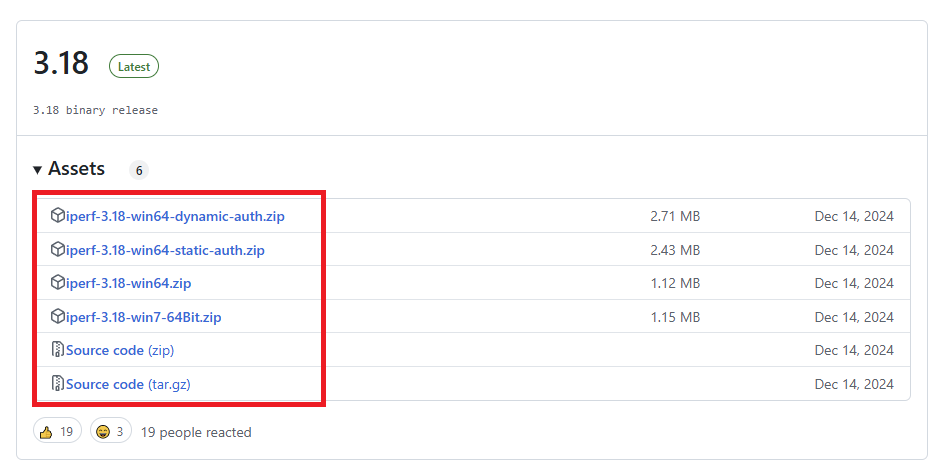Click the 1.15 MB size value
The height and width of the screenshot is (473, 952).
[675, 317]
